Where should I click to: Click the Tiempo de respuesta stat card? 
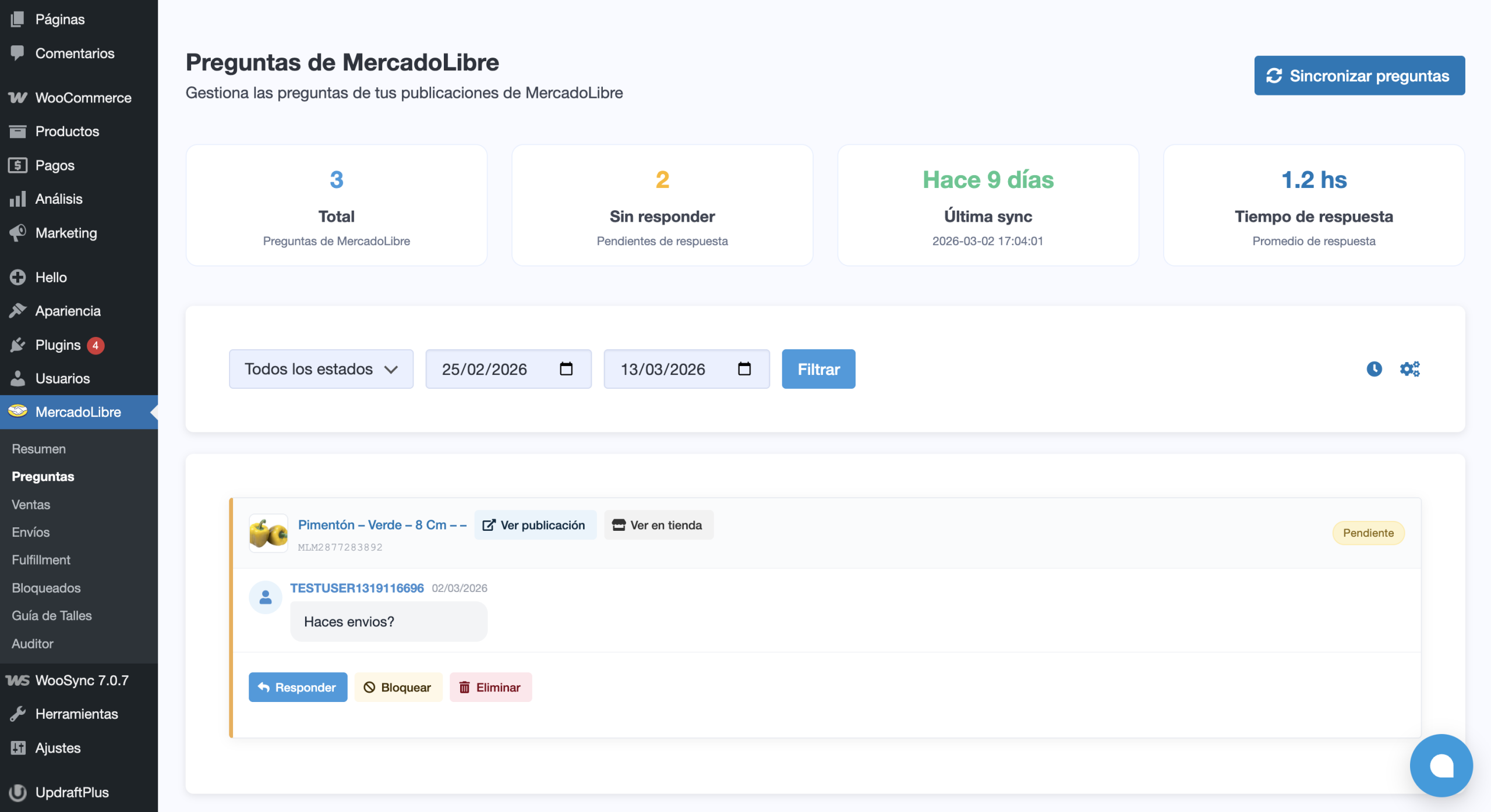click(1314, 205)
